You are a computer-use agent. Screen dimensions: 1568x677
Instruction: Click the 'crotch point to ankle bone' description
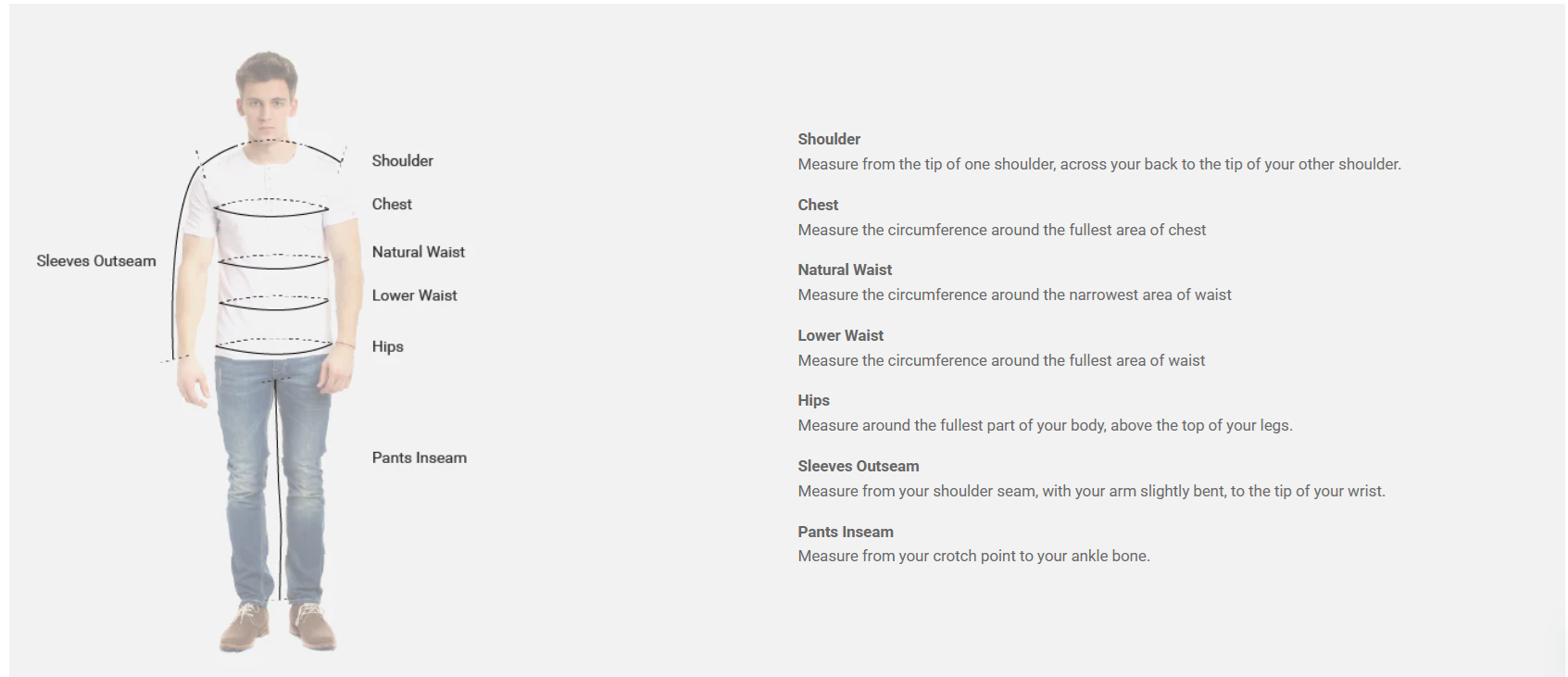point(973,556)
